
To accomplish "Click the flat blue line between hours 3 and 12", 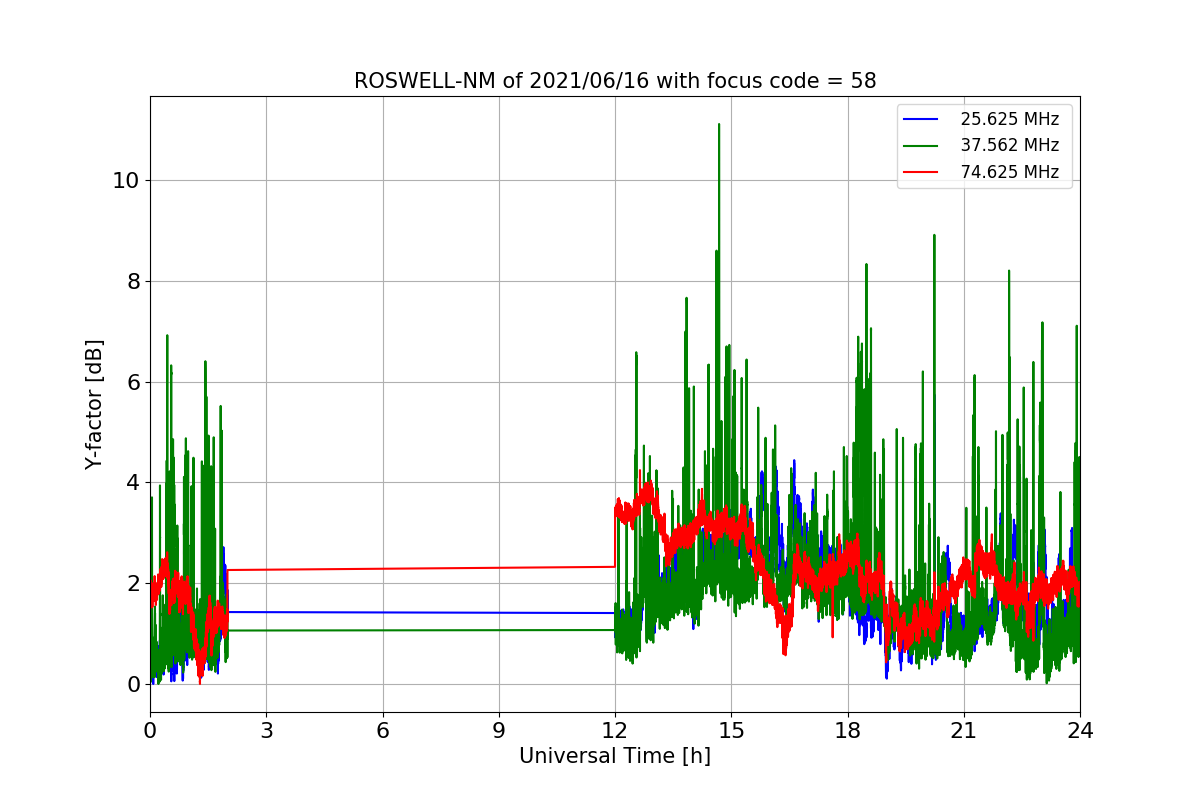I will pos(420,612).
